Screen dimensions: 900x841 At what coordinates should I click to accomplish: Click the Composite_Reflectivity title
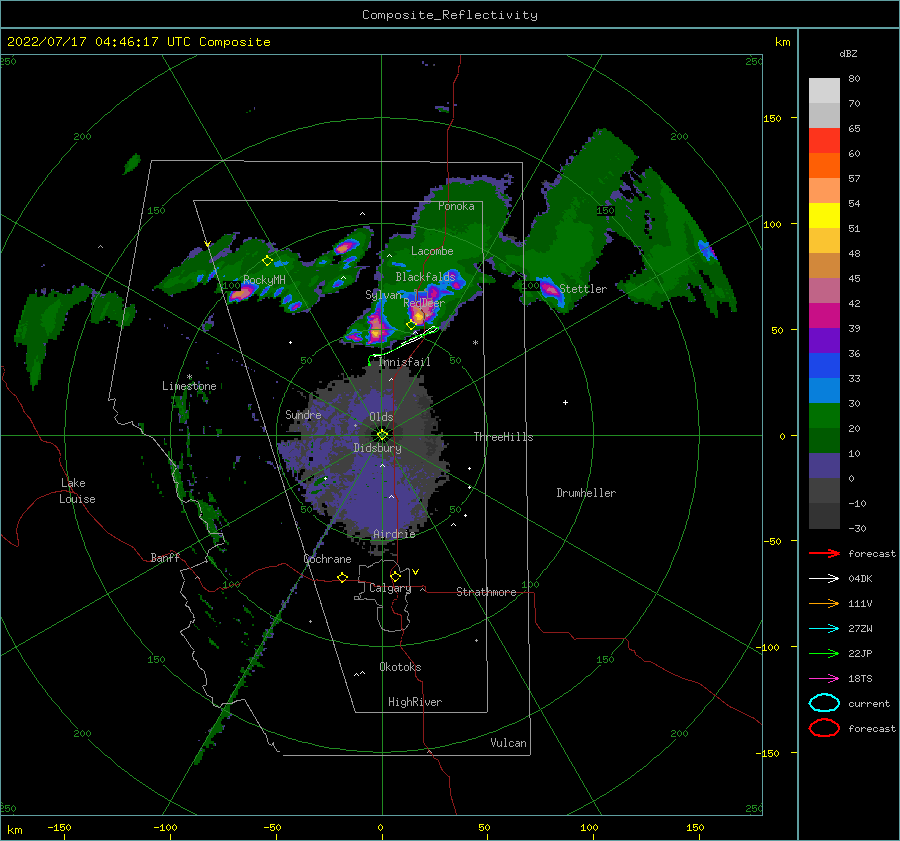coord(450,15)
